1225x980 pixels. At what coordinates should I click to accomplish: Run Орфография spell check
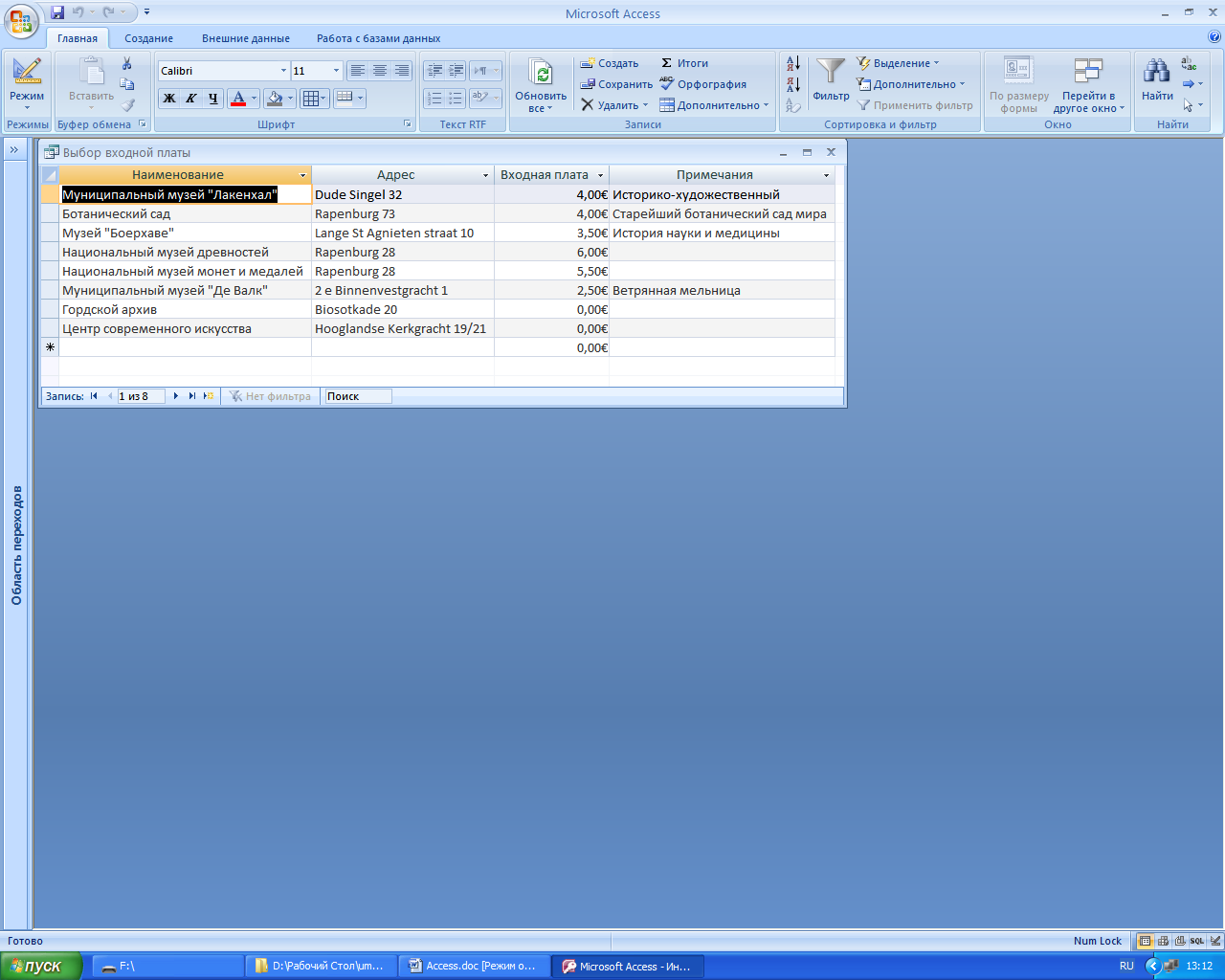[x=703, y=84]
